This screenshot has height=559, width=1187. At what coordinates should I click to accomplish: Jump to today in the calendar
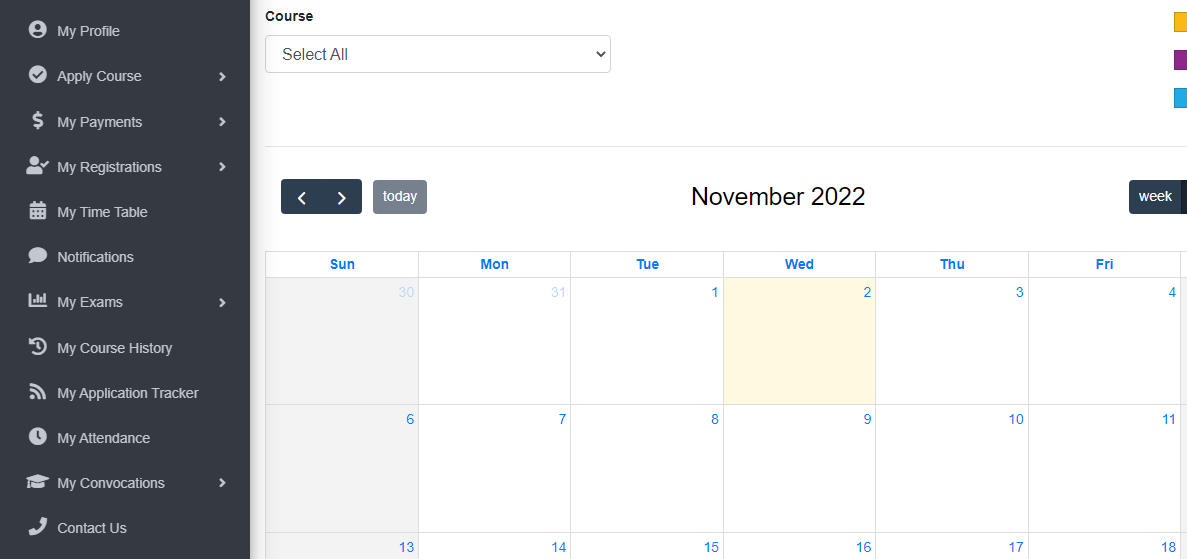400,197
